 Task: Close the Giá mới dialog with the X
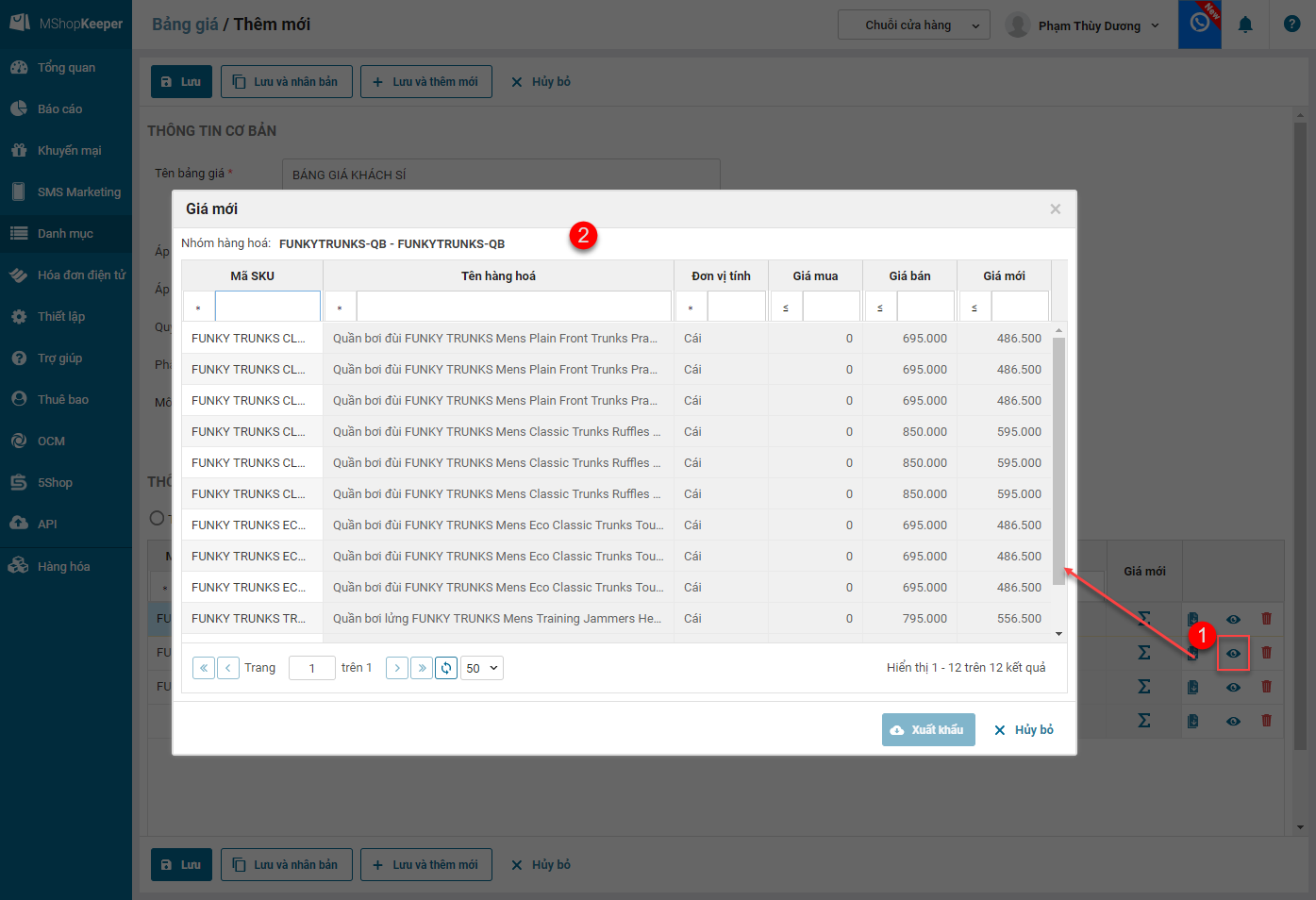[x=1056, y=208]
